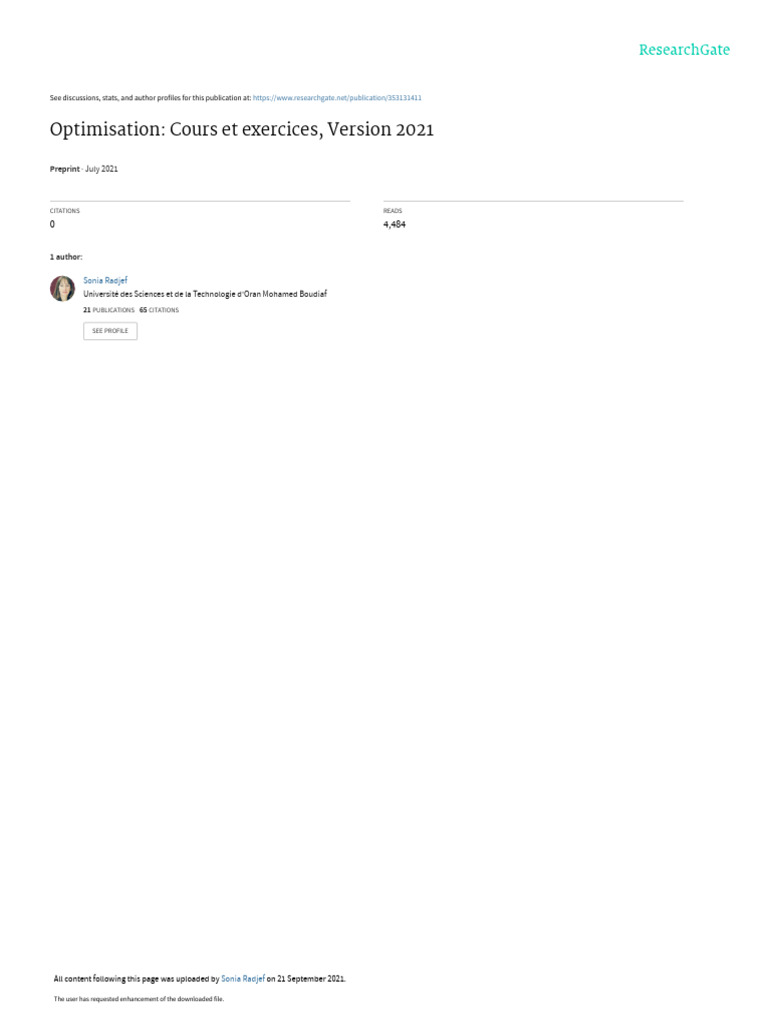Image resolution: width=768 pixels, height=1024 pixels.
Task: Click Sonia Radjef's profile photo
Action: pyautogui.click(x=63, y=288)
